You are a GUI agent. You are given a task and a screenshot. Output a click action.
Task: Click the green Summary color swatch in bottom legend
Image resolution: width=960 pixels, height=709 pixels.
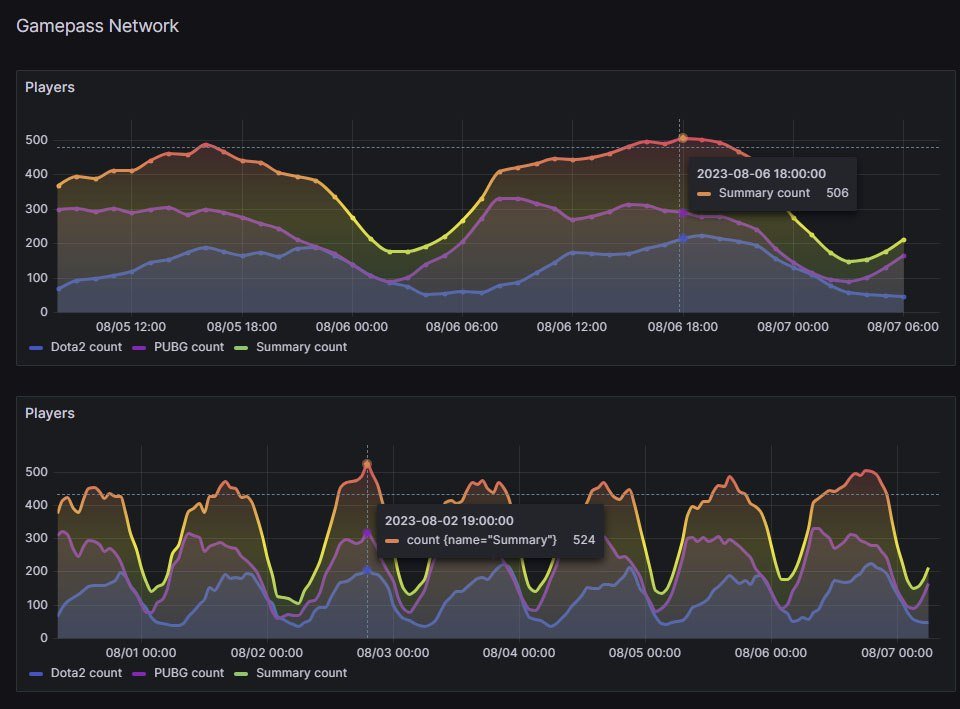coord(241,673)
